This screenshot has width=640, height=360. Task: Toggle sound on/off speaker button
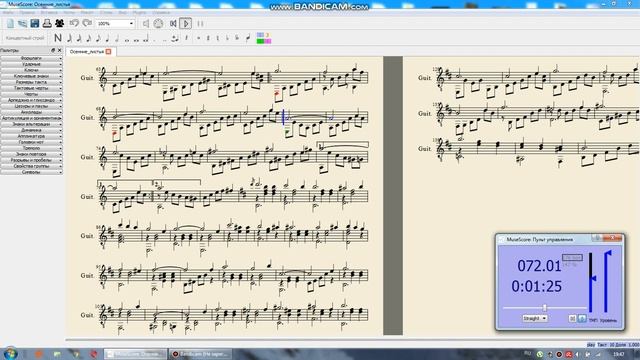click(146, 24)
